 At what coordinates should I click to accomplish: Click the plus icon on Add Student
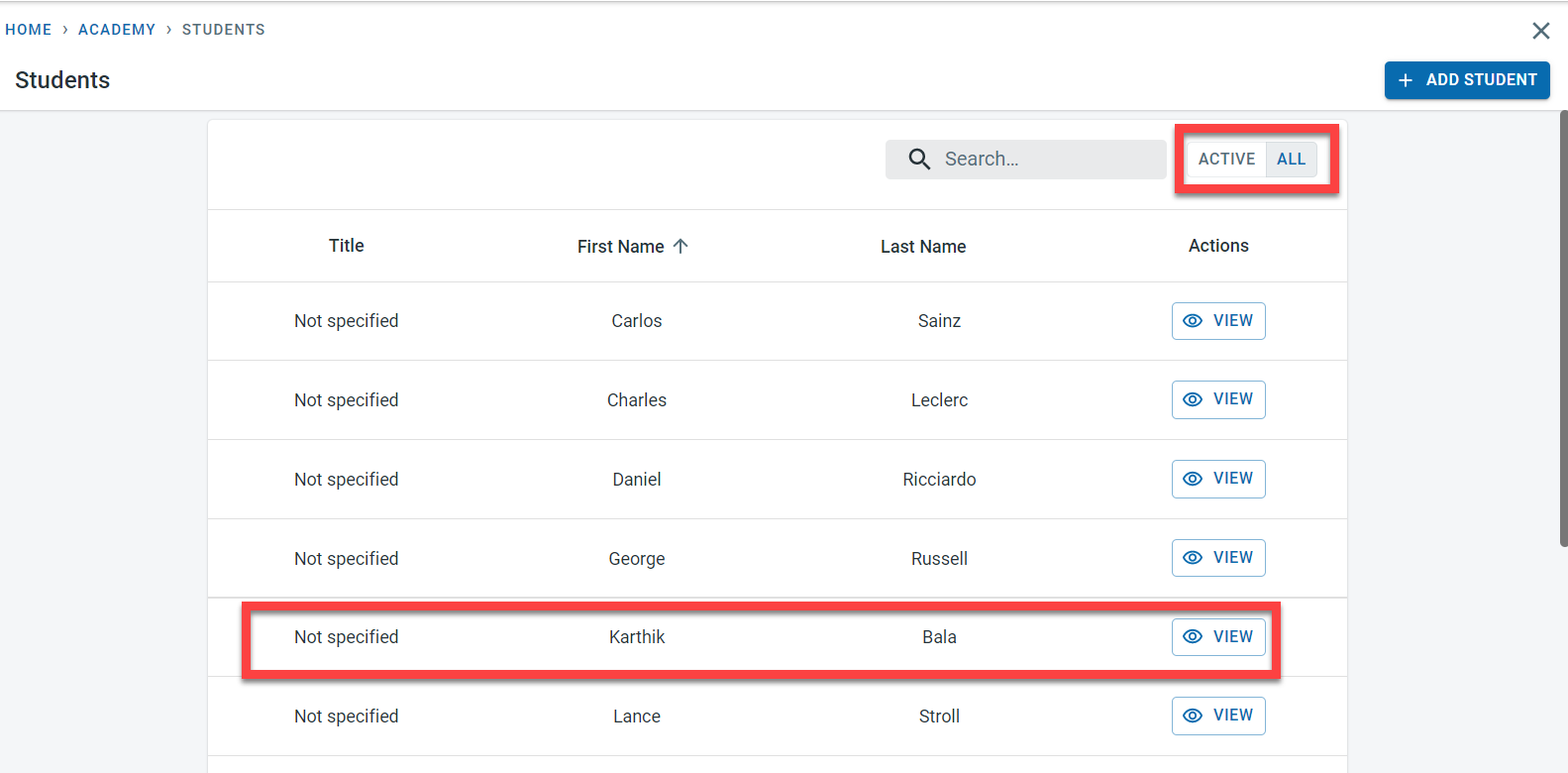1405,80
